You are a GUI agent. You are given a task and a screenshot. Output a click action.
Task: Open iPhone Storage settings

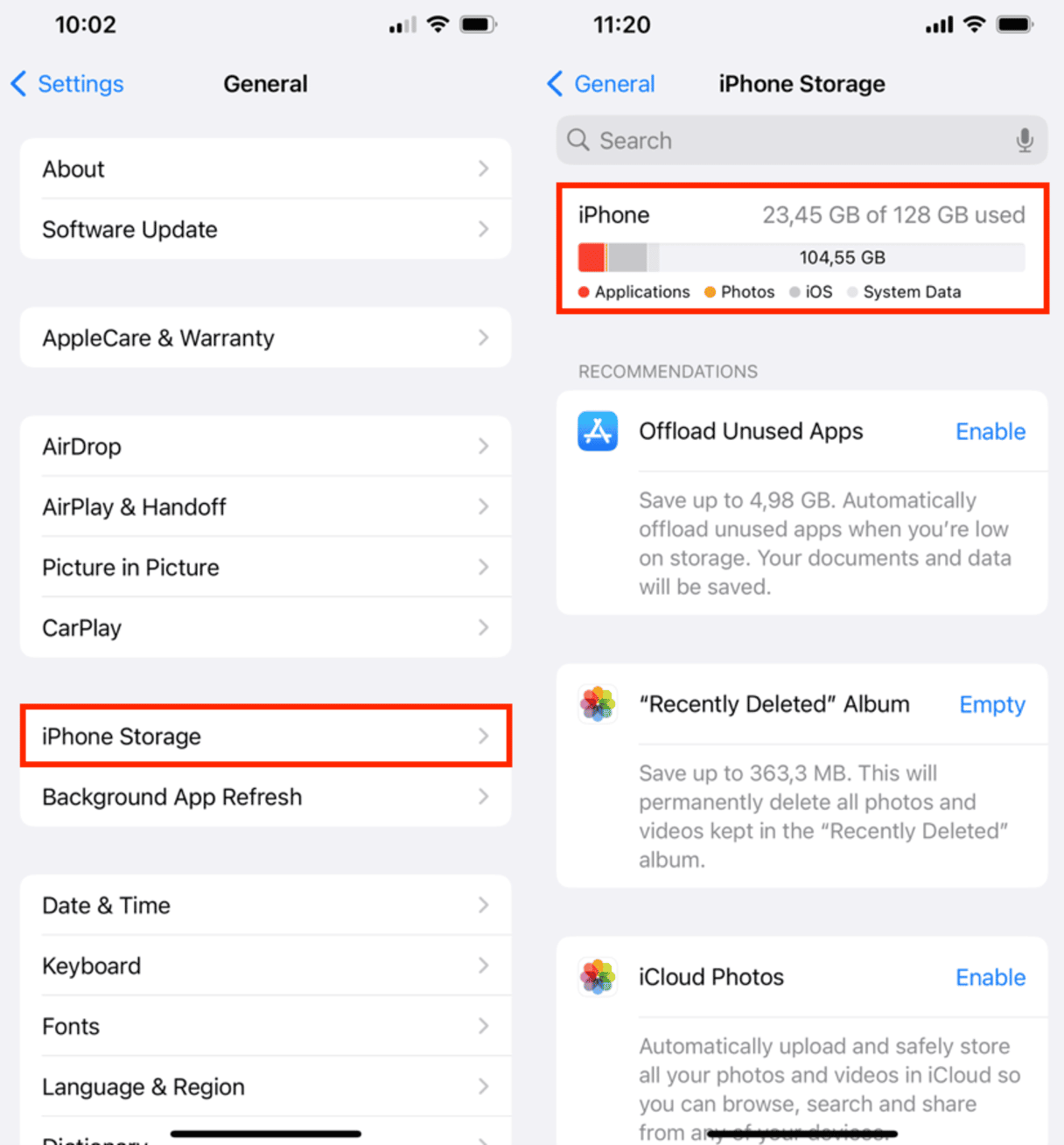coord(266,737)
